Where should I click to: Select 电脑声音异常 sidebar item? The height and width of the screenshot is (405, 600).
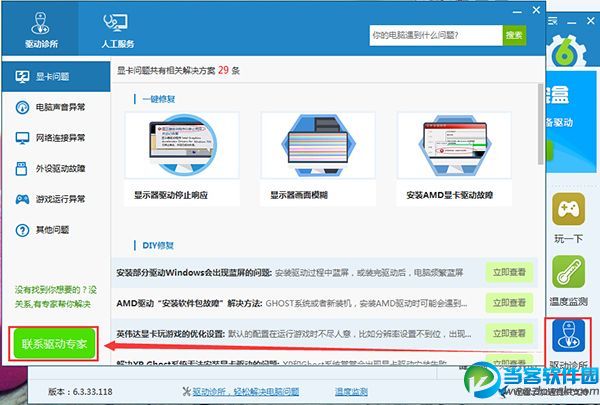tap(56, 107)
